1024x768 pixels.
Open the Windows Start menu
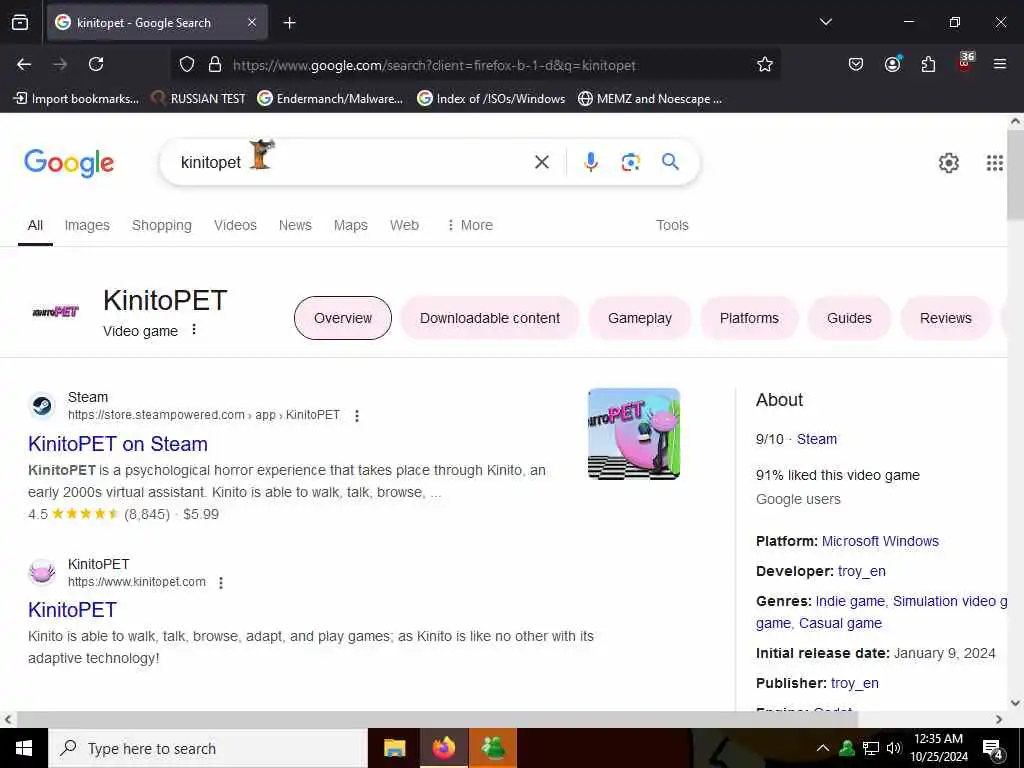coord(24,748)
